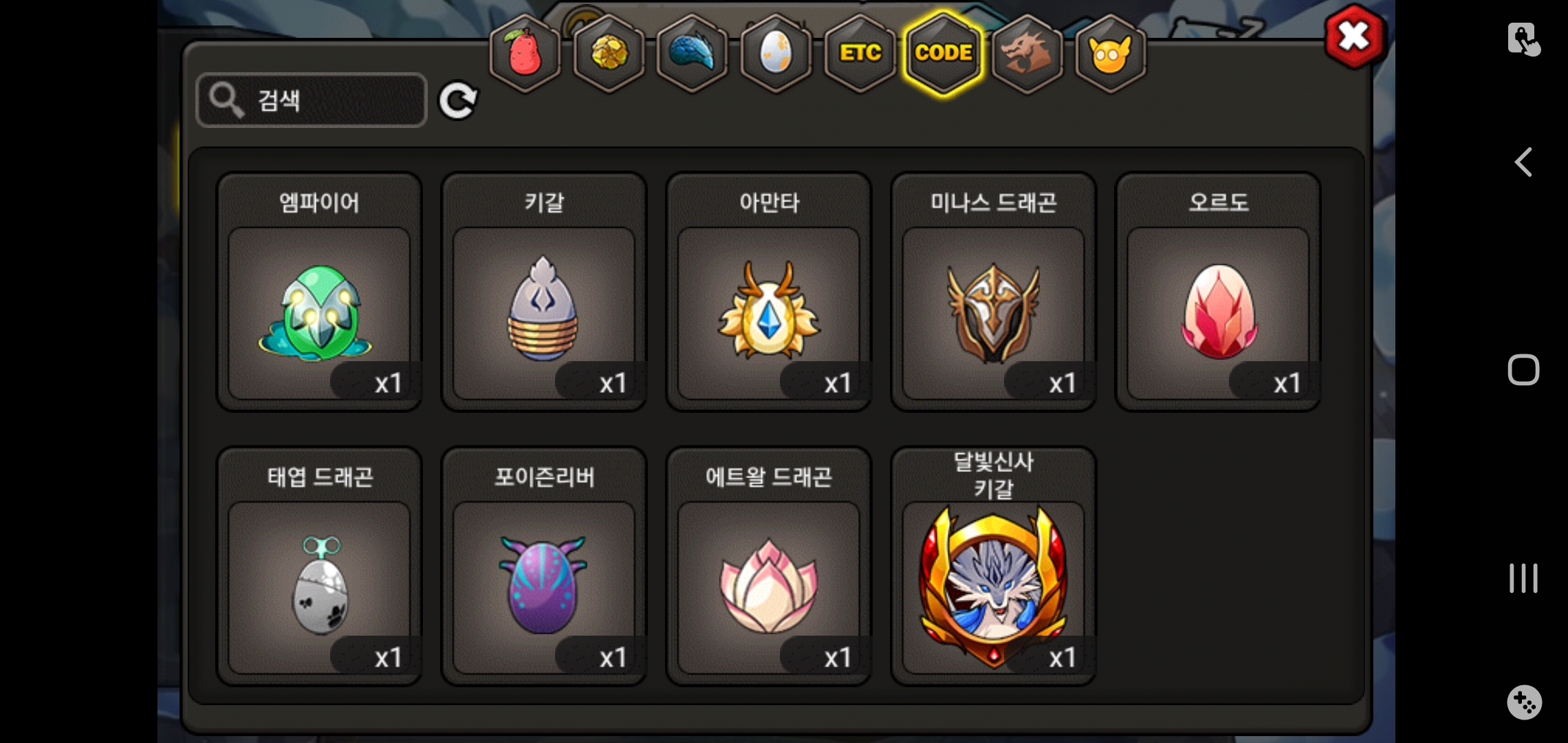The width and height of the screenshot is (1568, 743).
Task: Select the 키갈 gray egg item
Action: pos(544,292)
